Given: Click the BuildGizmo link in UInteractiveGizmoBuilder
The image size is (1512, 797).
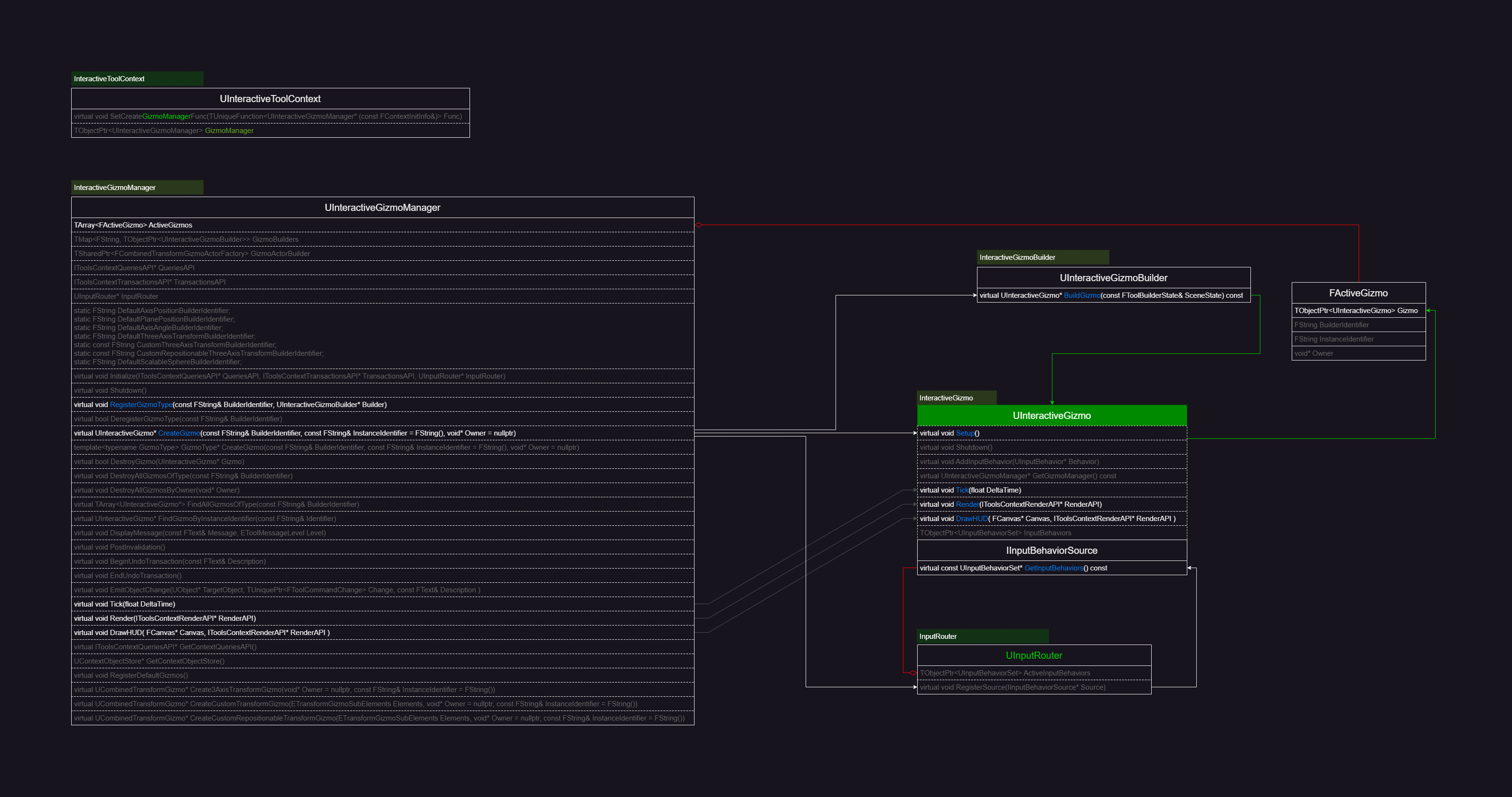Looking at the screenshot, I should pyautogui.click(x=1082, y=295).
